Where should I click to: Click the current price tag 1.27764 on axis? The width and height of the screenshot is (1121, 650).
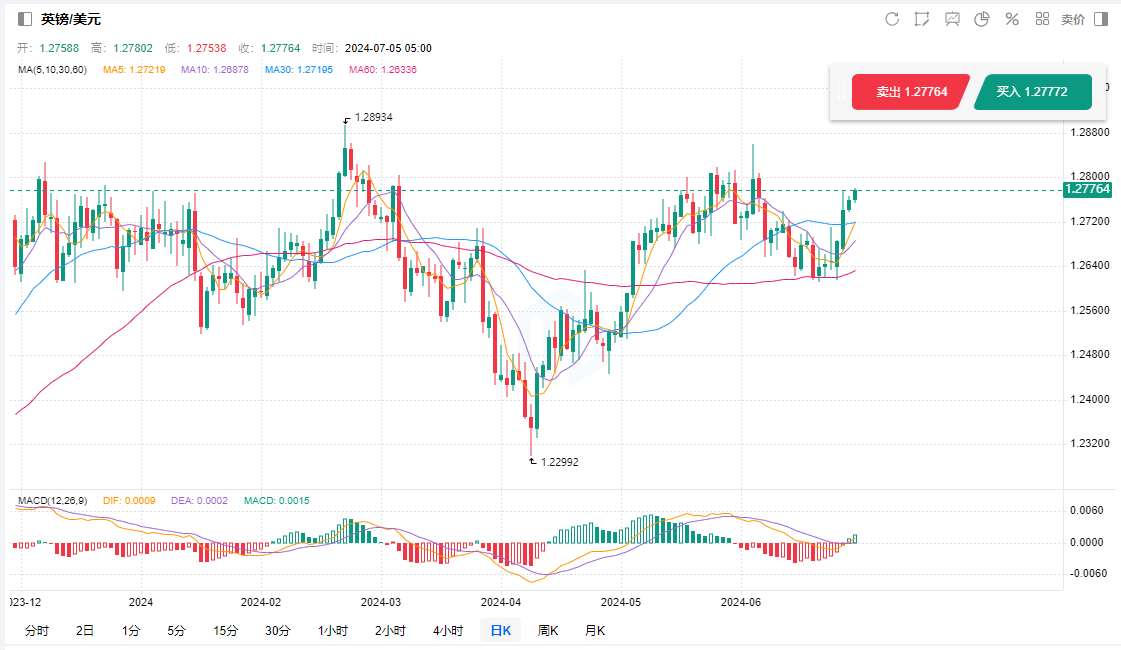click(1087, 189)
